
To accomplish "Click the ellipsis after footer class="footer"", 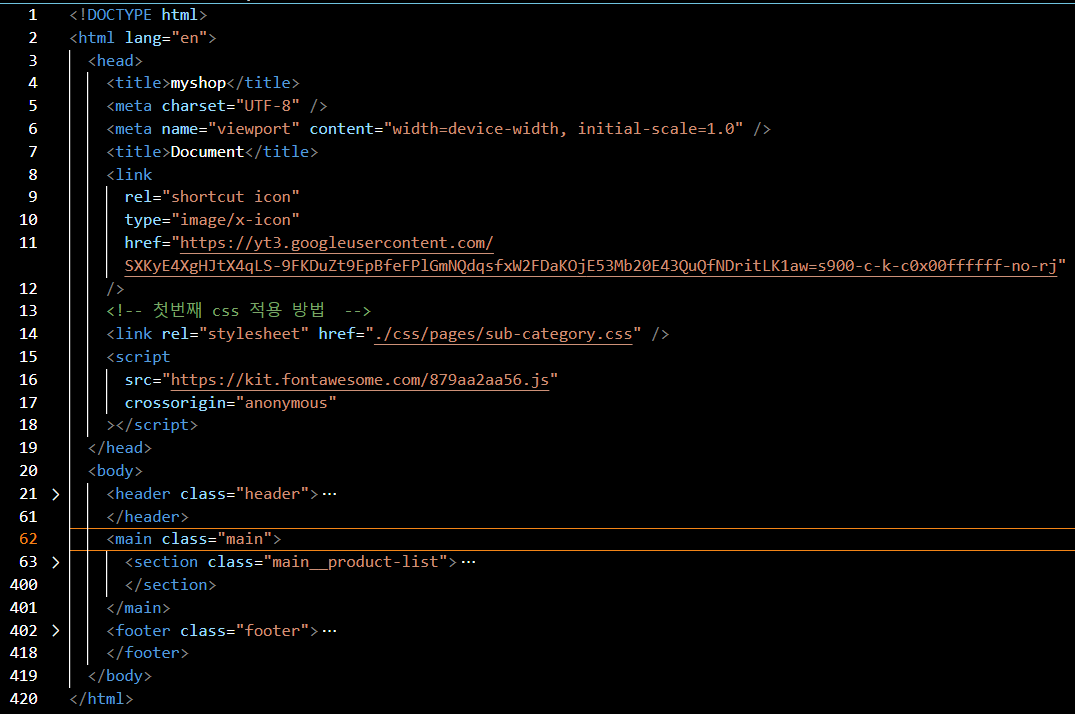I will (329, 631).
